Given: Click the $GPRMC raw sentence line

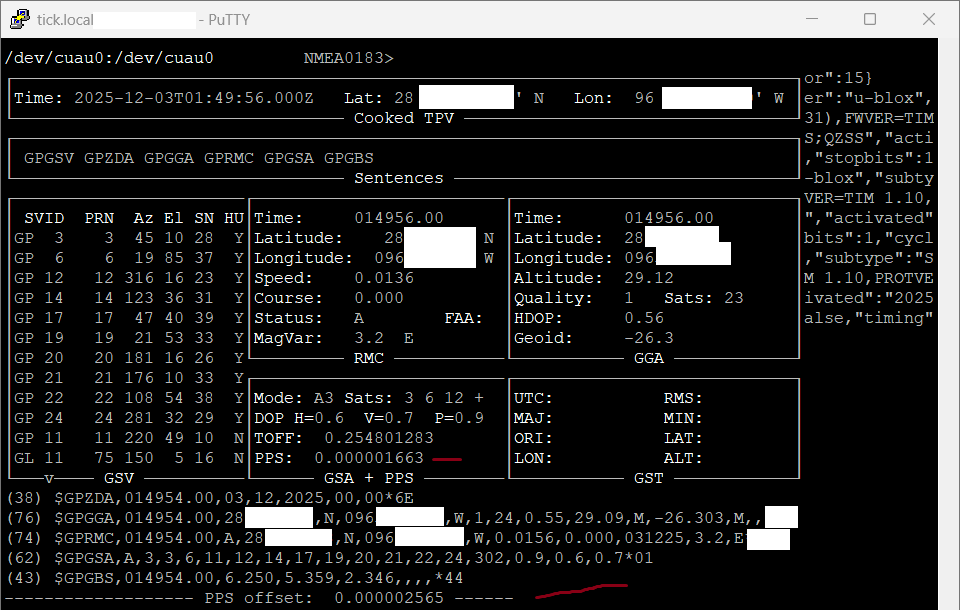Looking at the screenshot, I should tap(398, 538).
